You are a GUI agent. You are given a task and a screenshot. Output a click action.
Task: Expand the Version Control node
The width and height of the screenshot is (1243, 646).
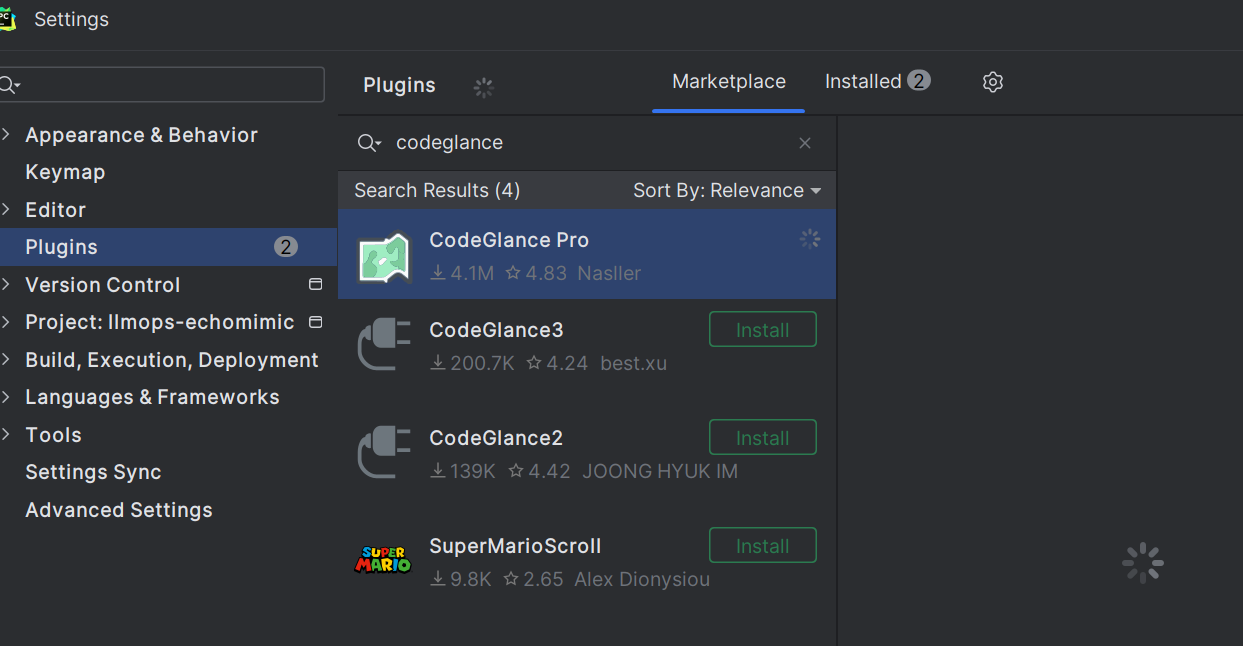tap(6, 285)
